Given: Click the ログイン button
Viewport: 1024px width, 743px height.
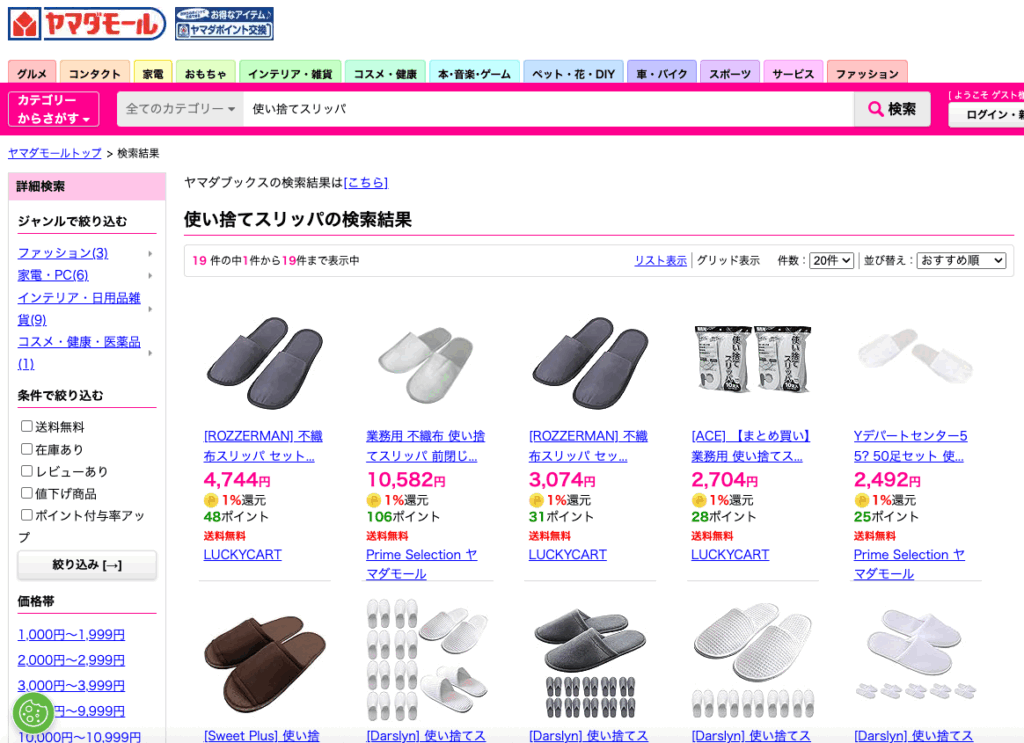Looking at the screenshot, I should pyautogui.click(x=986, y=114).
